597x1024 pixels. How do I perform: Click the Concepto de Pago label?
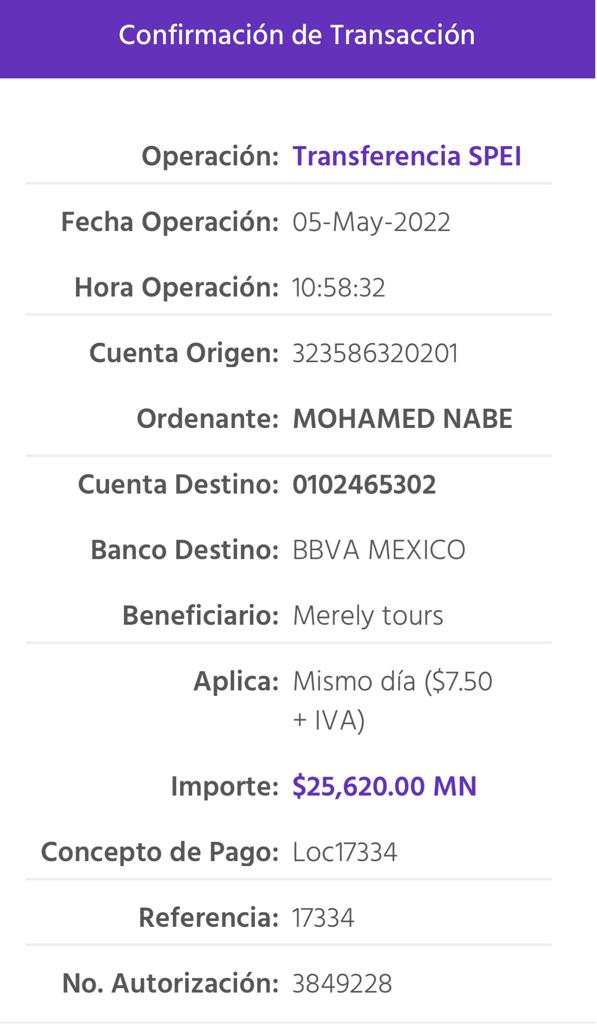tap(160, 853)
